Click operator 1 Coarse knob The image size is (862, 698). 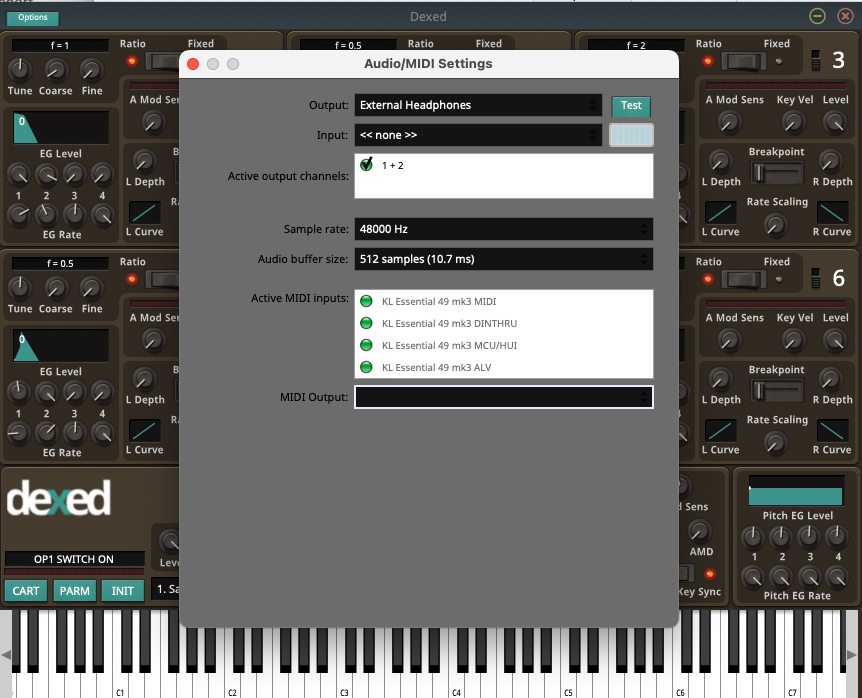pyautogui.click(x=55, y=69)
